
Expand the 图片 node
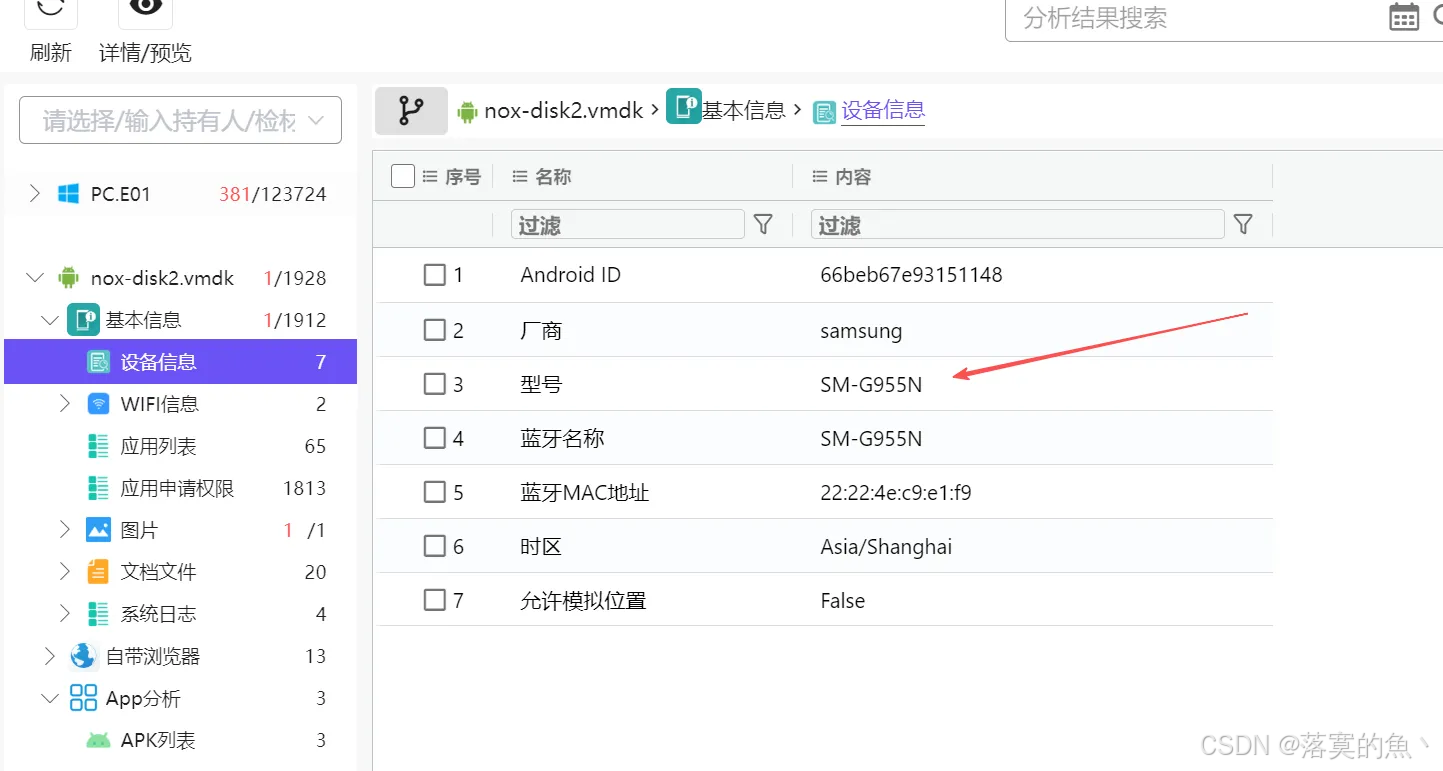(65, 530)
